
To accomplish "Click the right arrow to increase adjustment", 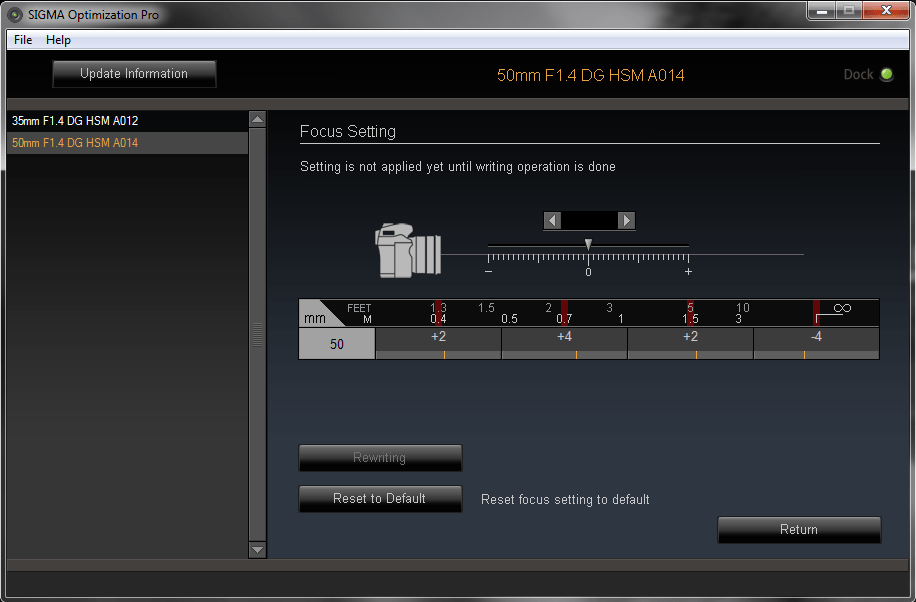I will 626,220.
